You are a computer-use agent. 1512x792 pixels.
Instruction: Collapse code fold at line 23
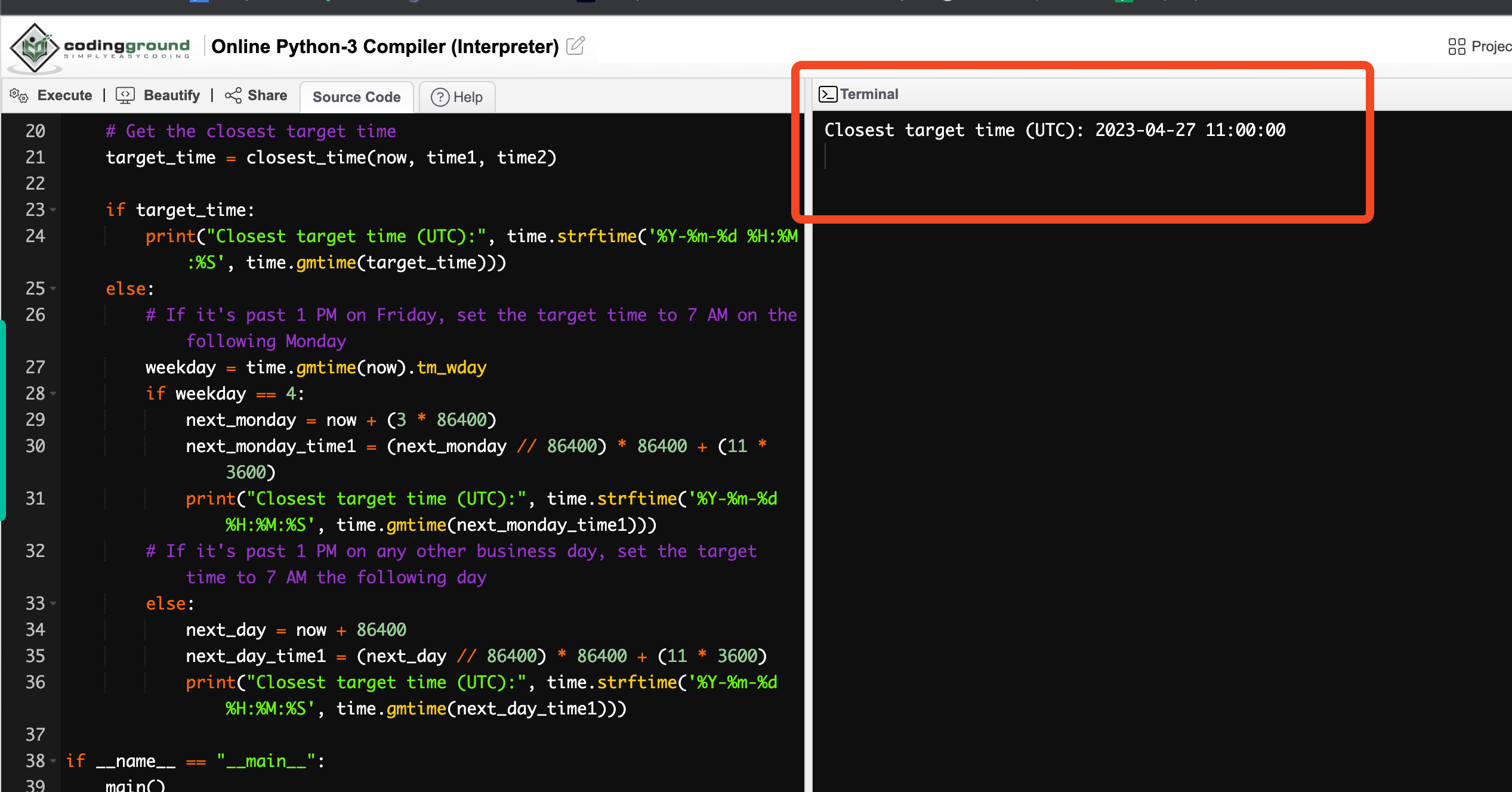click(54, 210)
